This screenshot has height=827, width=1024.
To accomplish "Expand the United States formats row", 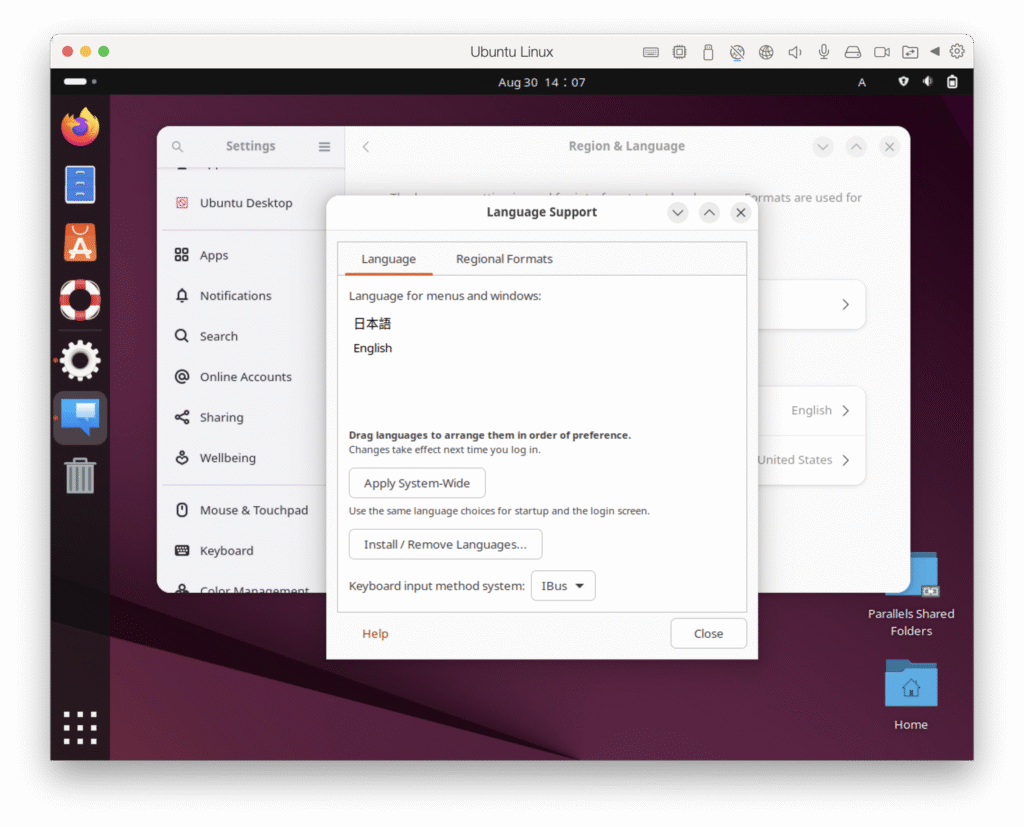I will (812, 460).
